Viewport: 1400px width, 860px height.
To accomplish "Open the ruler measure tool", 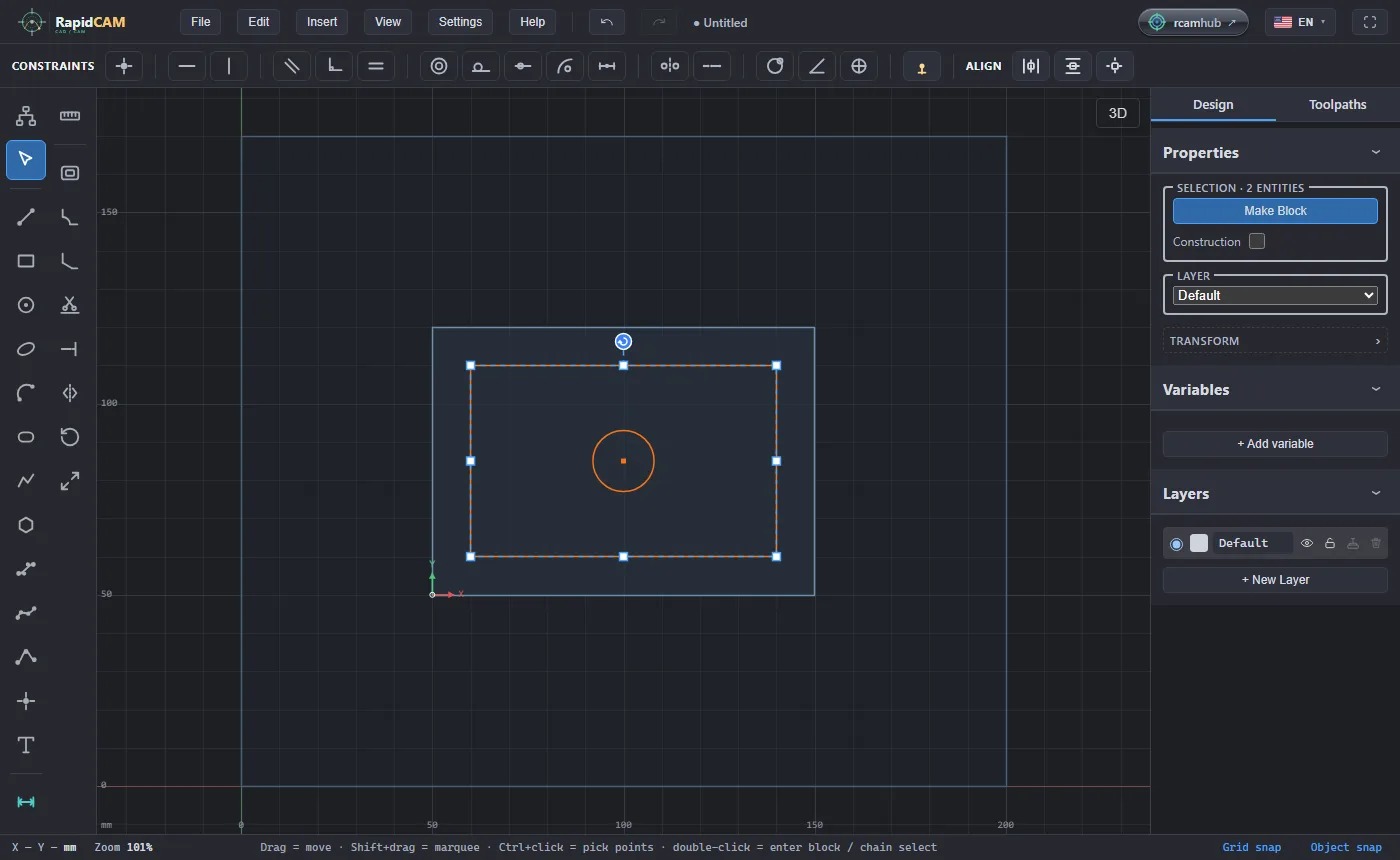I will [x=70, y=116].
